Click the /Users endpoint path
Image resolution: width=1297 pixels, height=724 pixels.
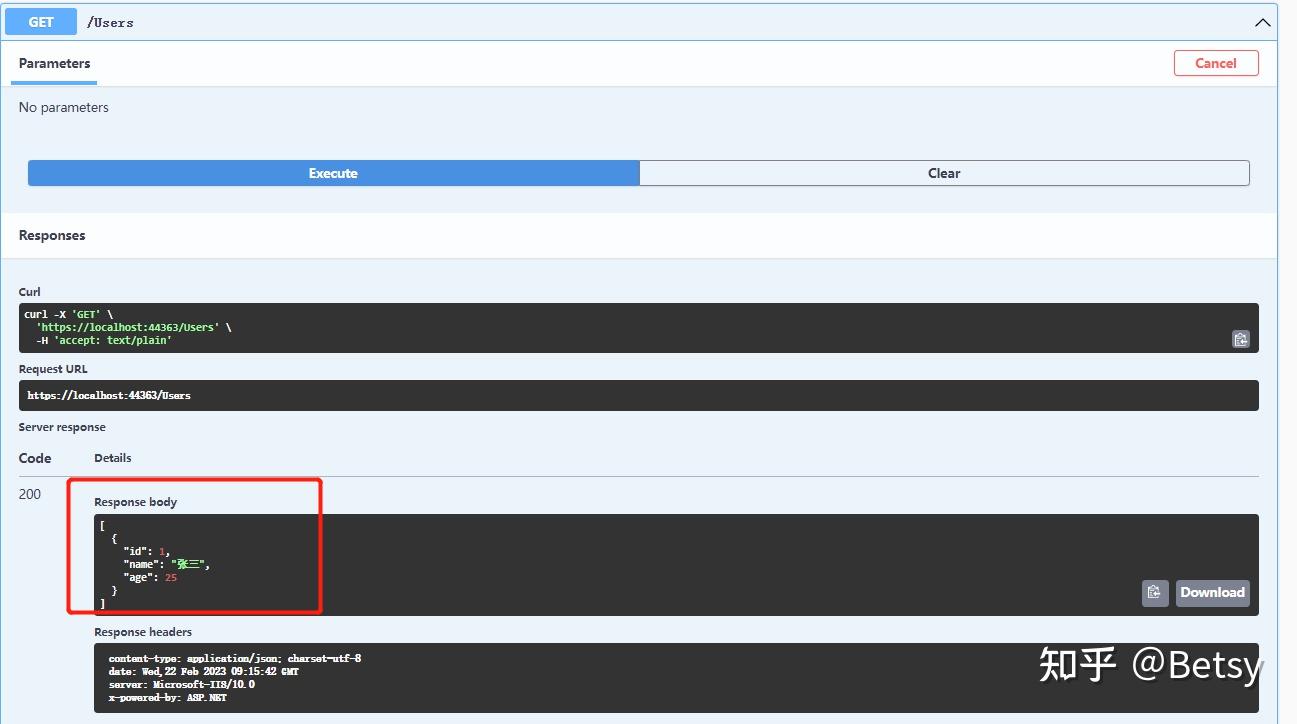click(110, 22)
